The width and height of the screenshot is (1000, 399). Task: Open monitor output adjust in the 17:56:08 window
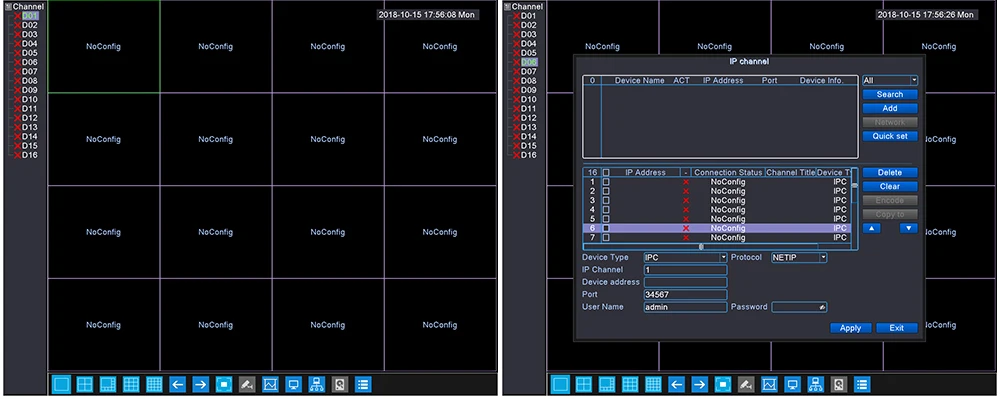293,384
